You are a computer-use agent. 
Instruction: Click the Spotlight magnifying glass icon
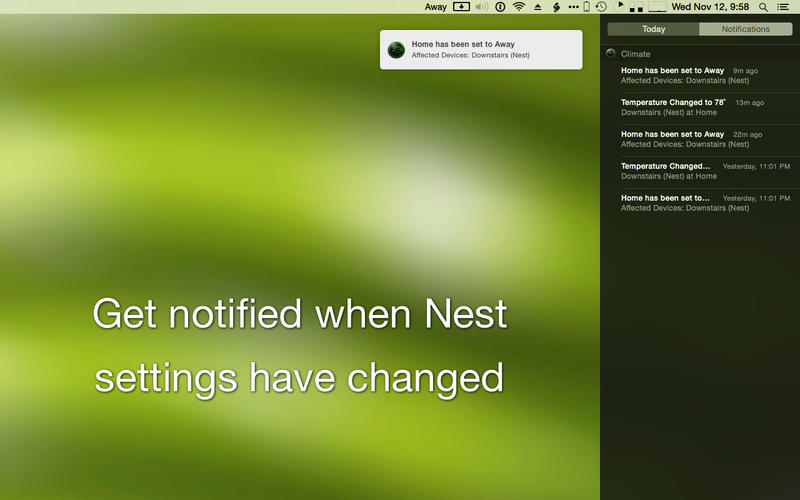coord(764,7)
